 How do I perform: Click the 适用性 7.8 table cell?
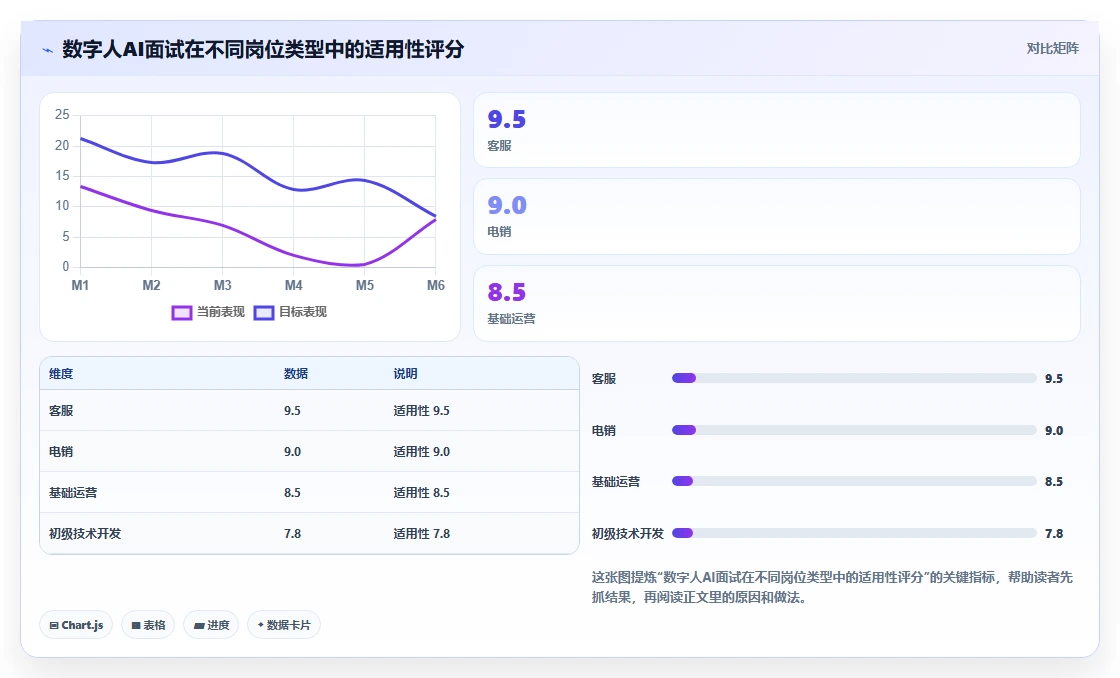pos(421,534)
